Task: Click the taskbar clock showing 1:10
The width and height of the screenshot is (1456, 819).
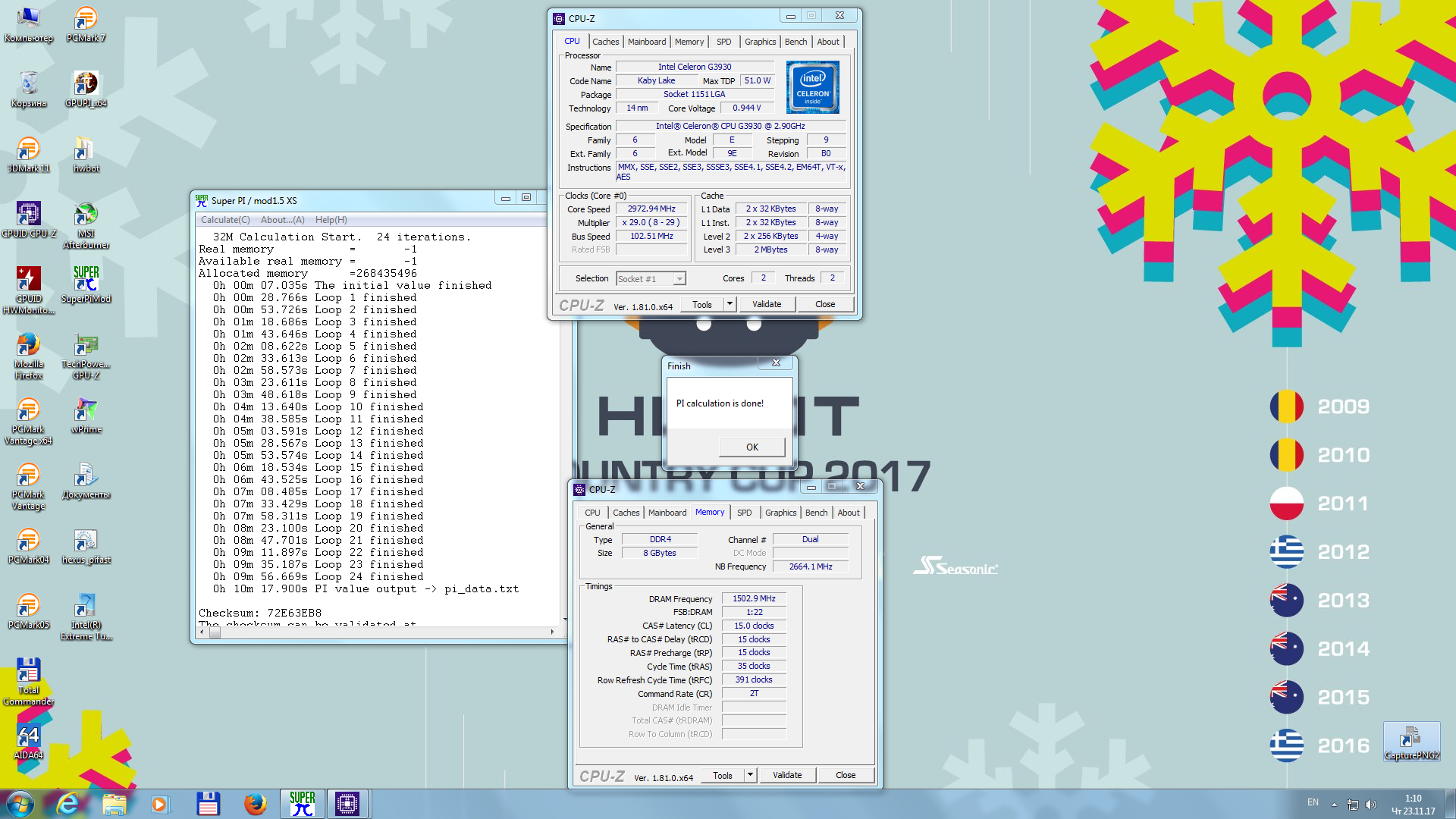Action: 1413,805
